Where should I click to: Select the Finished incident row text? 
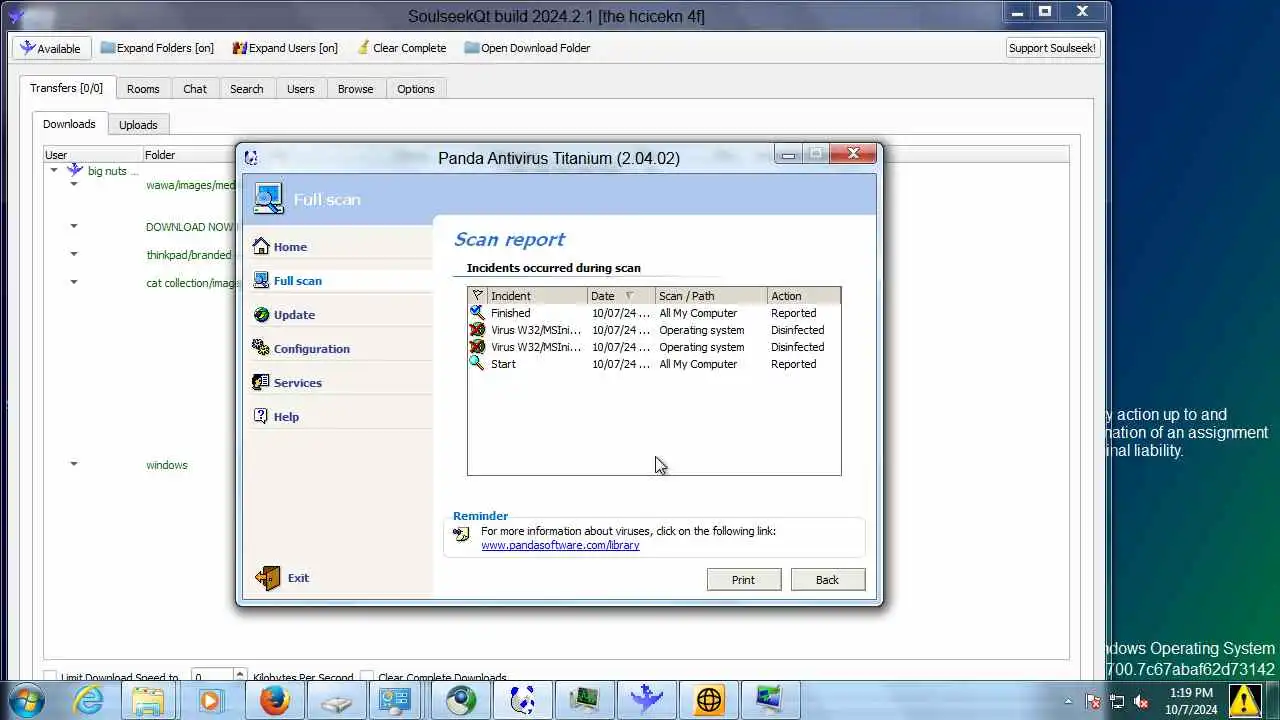[511, 313]
